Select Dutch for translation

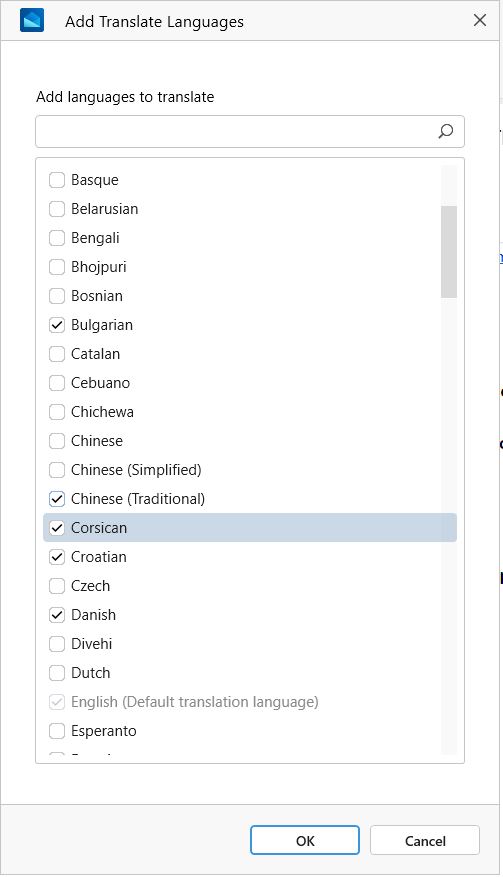[x=57, y=672]
